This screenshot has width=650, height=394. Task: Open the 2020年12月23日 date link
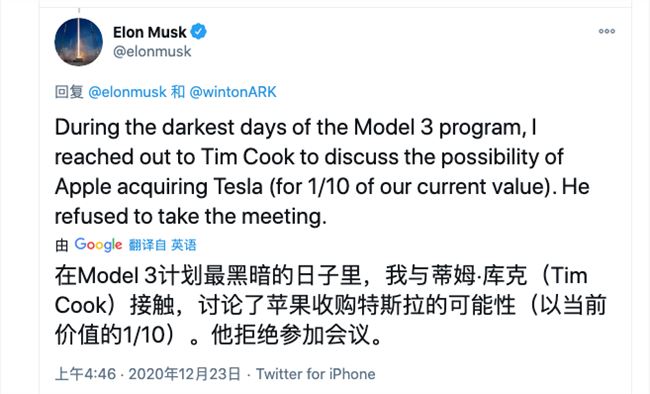click(184, 374)
